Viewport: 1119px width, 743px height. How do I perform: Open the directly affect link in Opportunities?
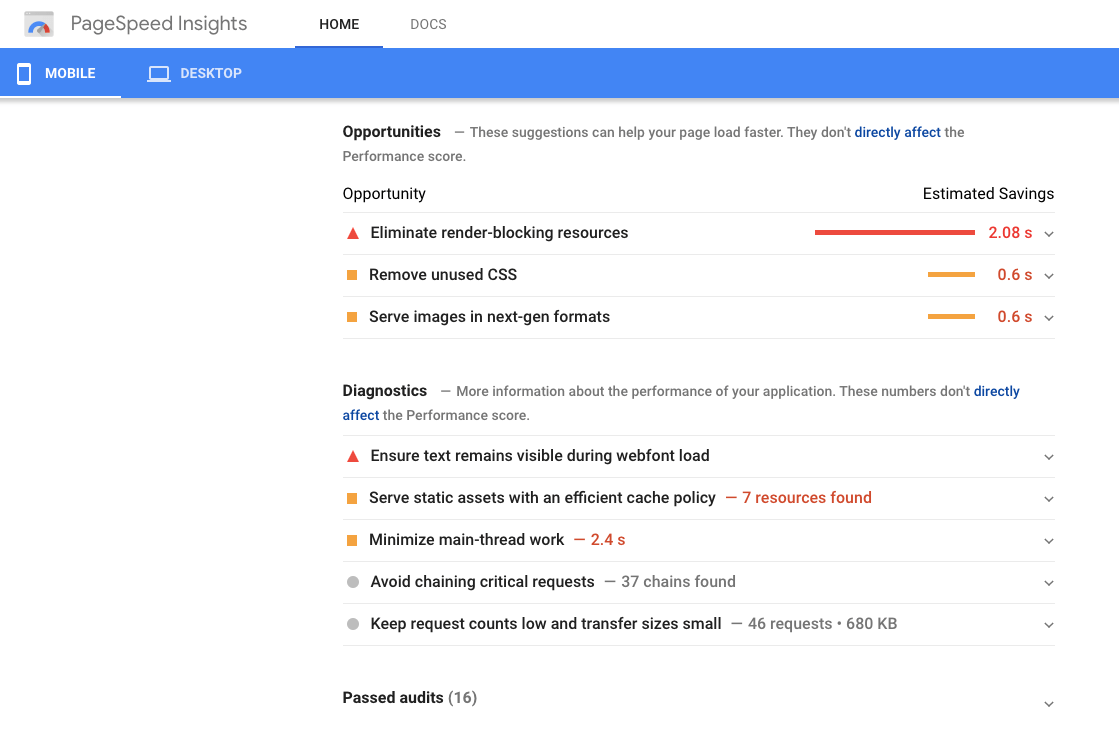897,131
